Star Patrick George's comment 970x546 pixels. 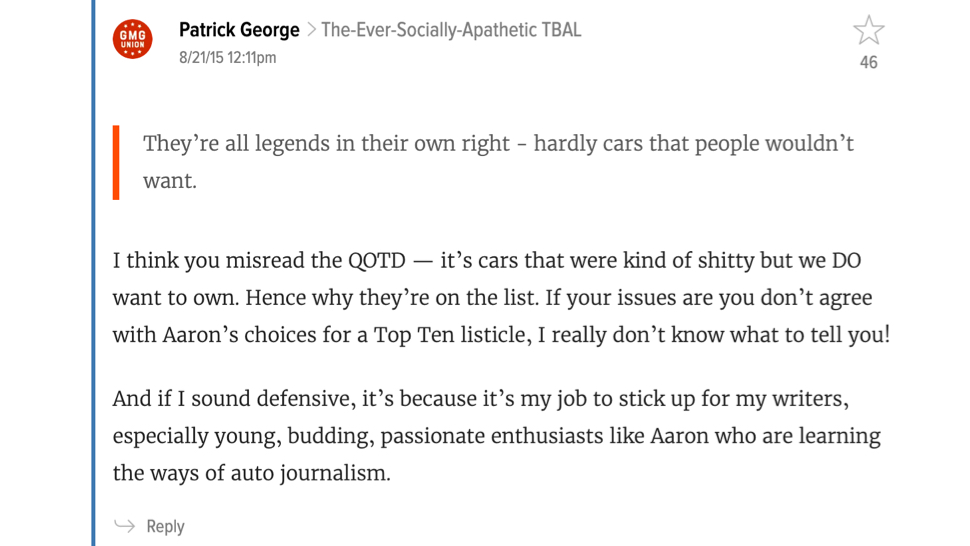868,31
